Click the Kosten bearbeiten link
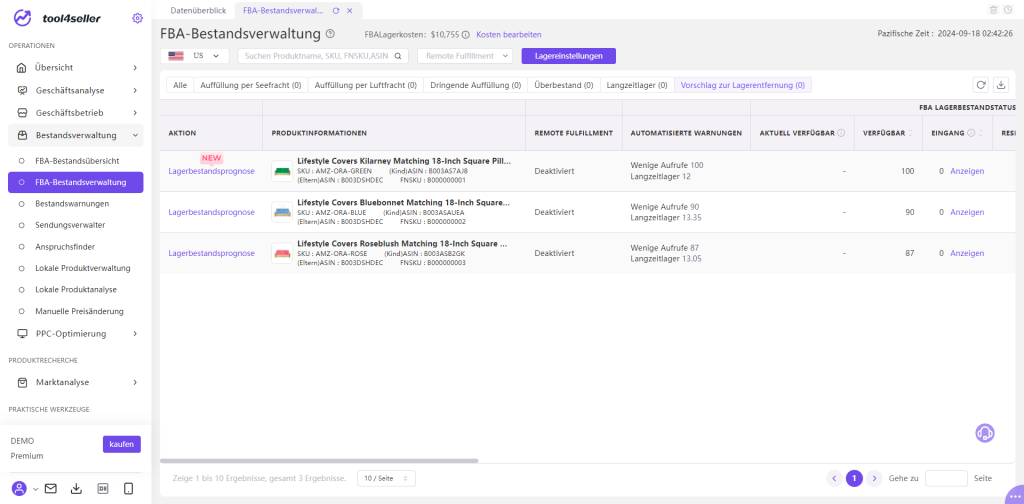The width and height of the screenshot is (1024, 504). pyautogui.click(x=509, y=35)
